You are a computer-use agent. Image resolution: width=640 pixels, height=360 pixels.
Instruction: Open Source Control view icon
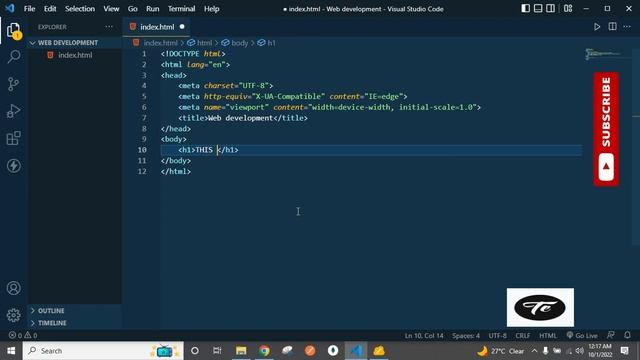pyautogui.click(x=13, y=84)
